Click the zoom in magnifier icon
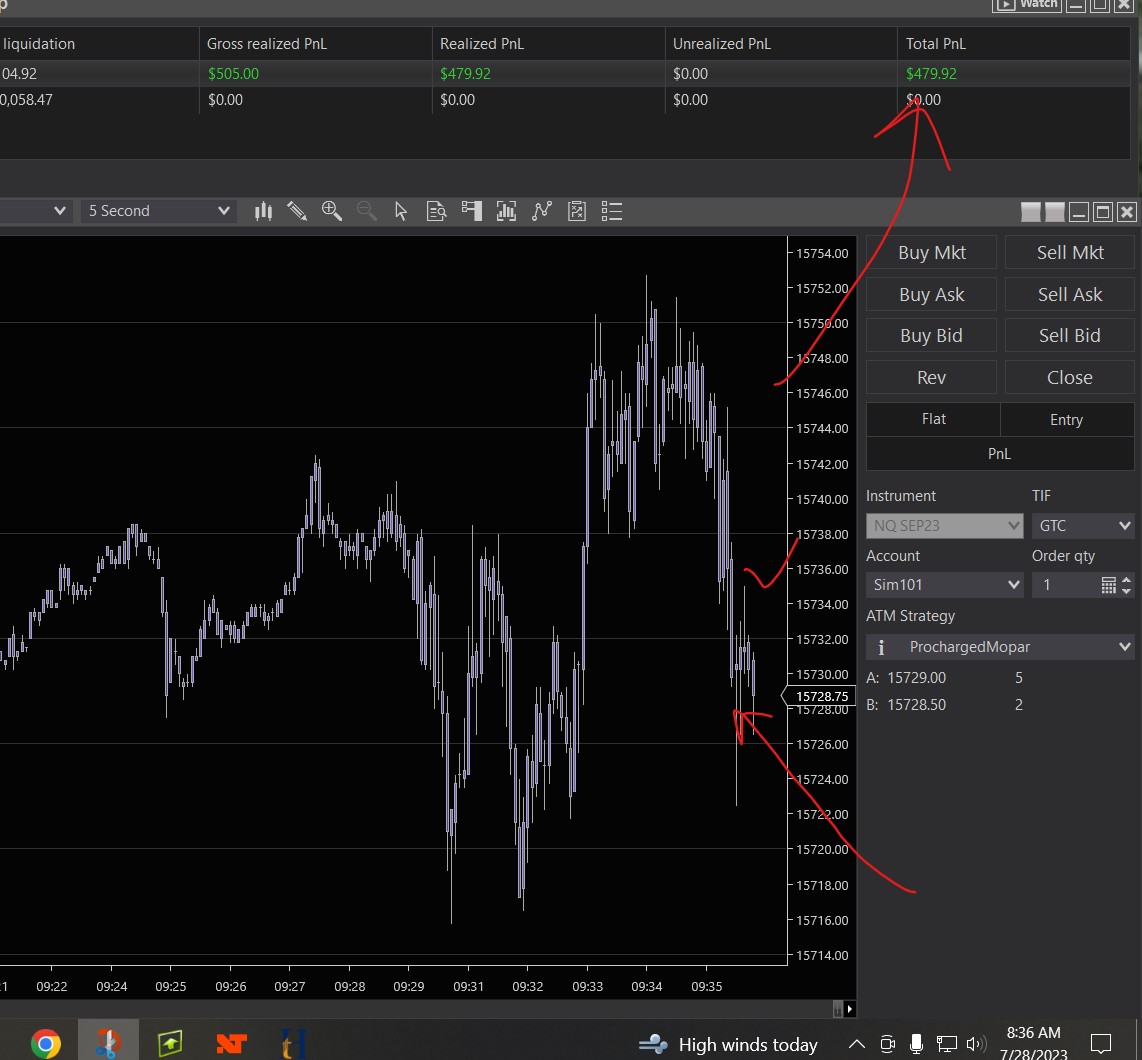This screenshot has width=1142, height=1060. click(332, 211)
